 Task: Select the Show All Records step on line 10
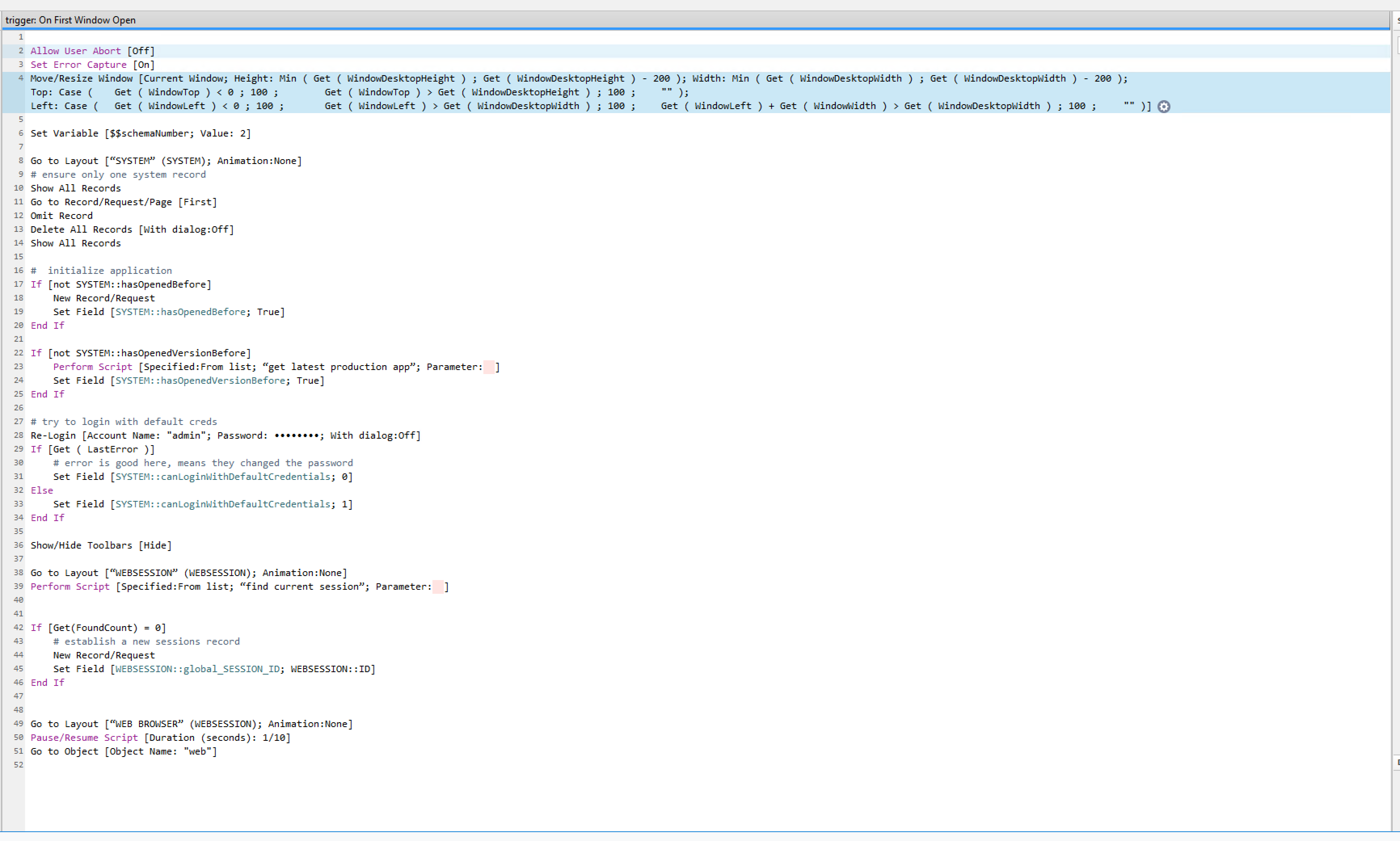pyautogui.click(x=76, y=188)
